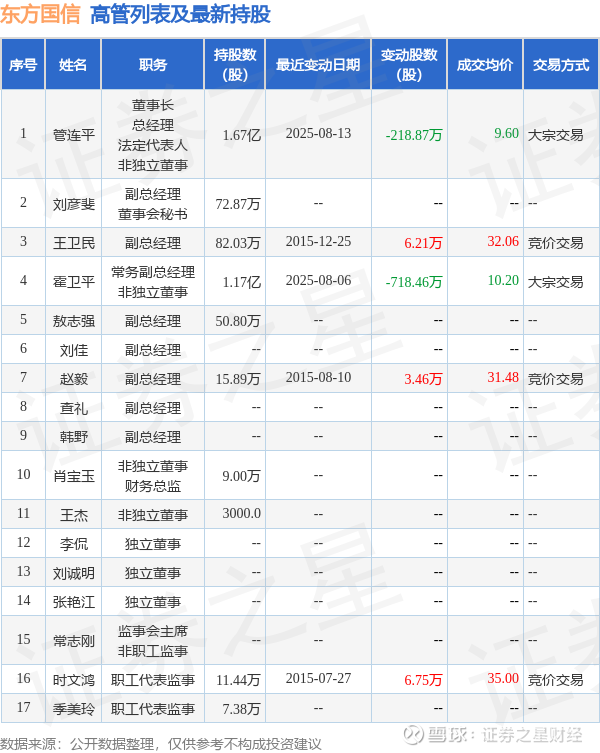
Task: Select the 序号 column header
Action: coord(23,64)
